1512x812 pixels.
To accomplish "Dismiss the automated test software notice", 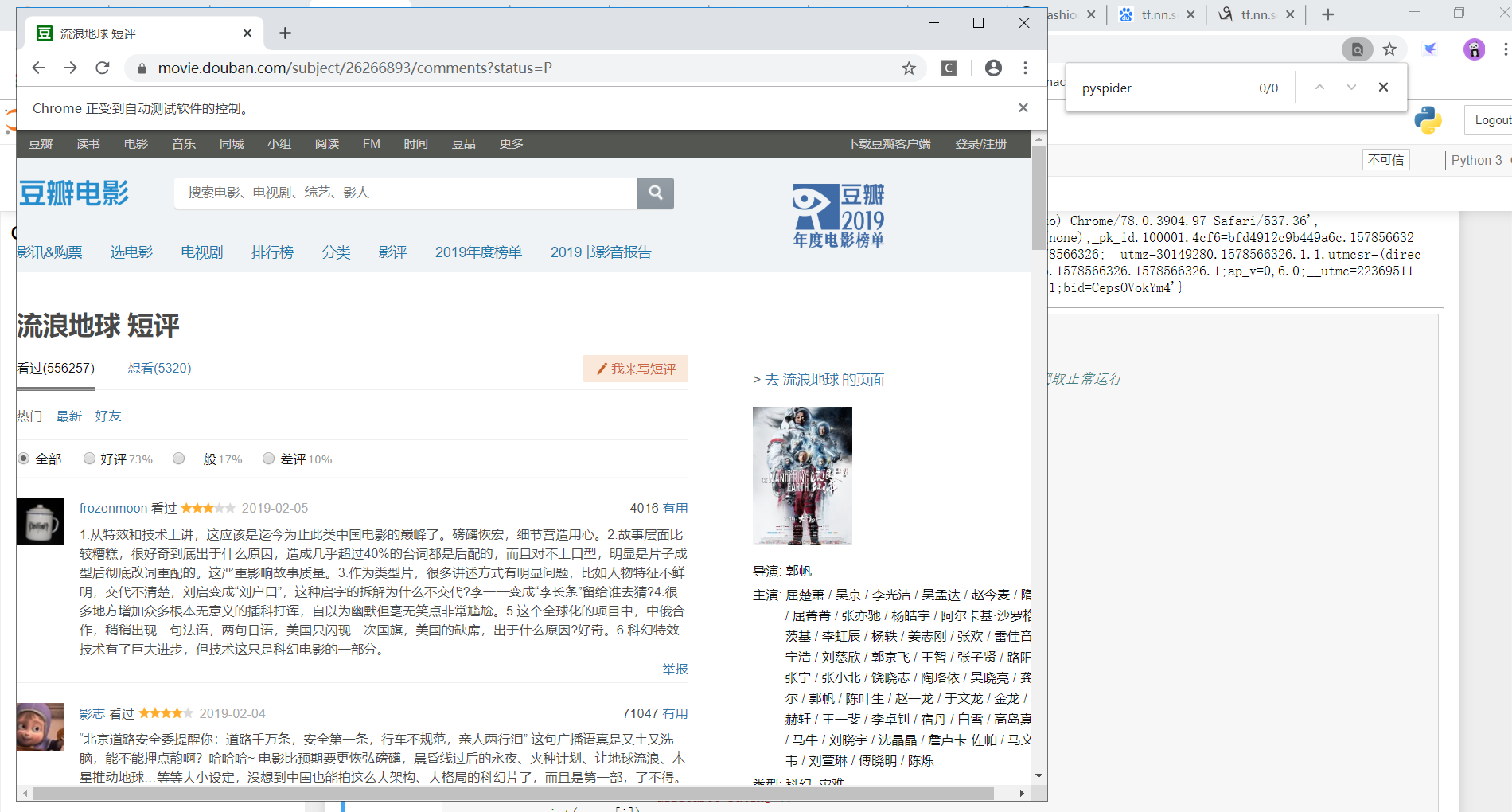I will pos(1023,107).
